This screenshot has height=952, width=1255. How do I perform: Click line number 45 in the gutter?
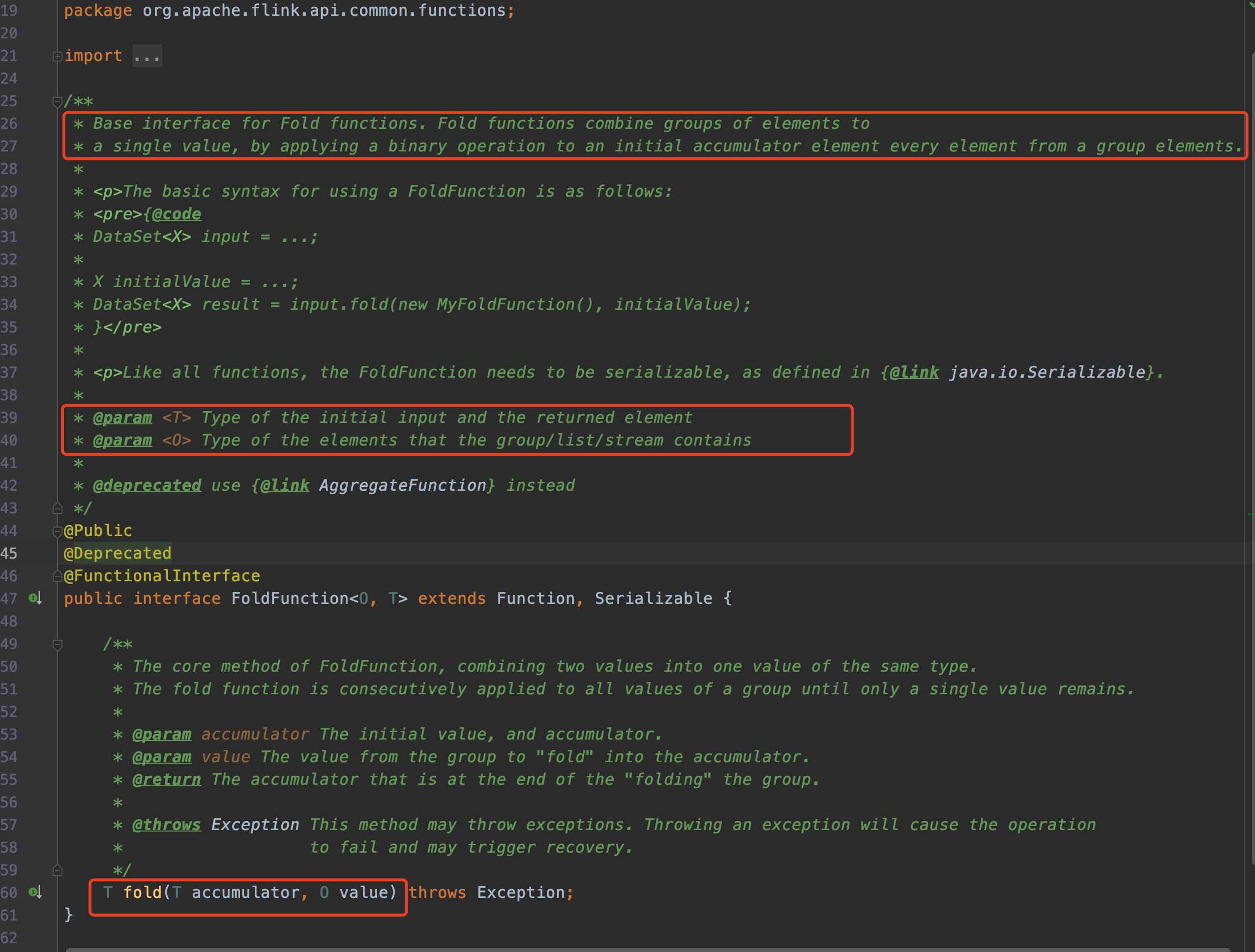[9, 553]
